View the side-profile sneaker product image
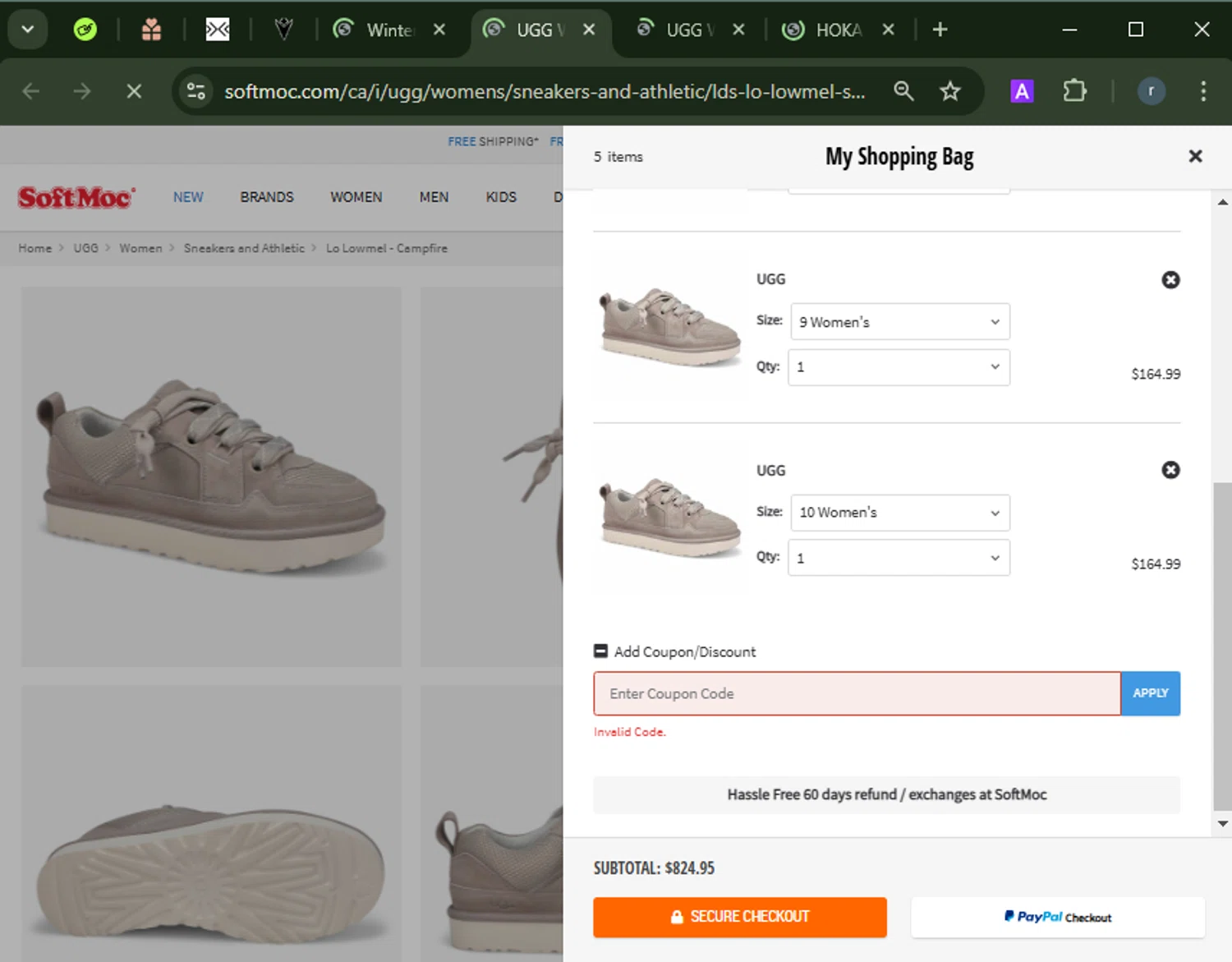Screen dimensions: 1232x962 [x=212, y=477]
